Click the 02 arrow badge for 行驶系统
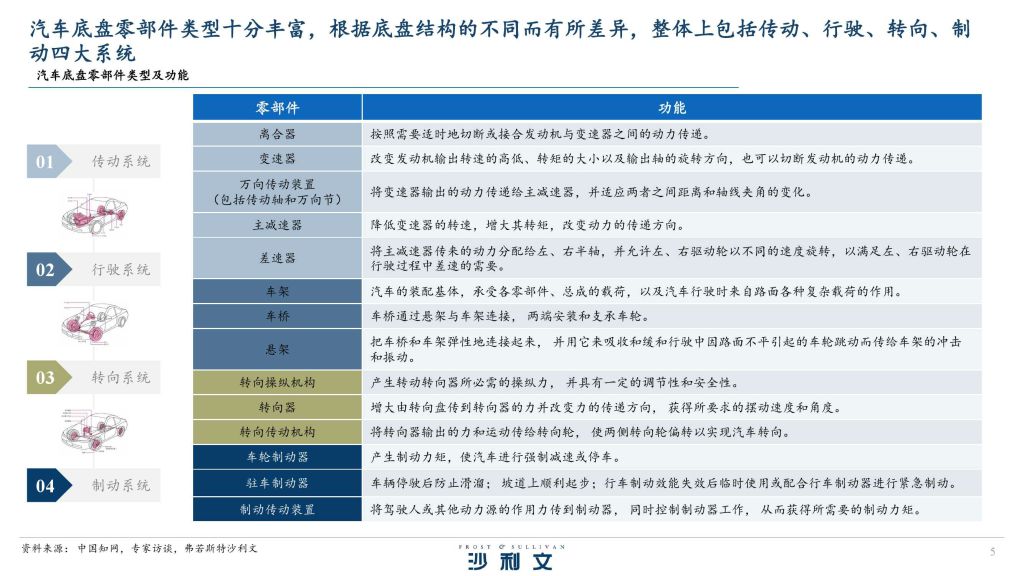 click(x=48, y=270)
